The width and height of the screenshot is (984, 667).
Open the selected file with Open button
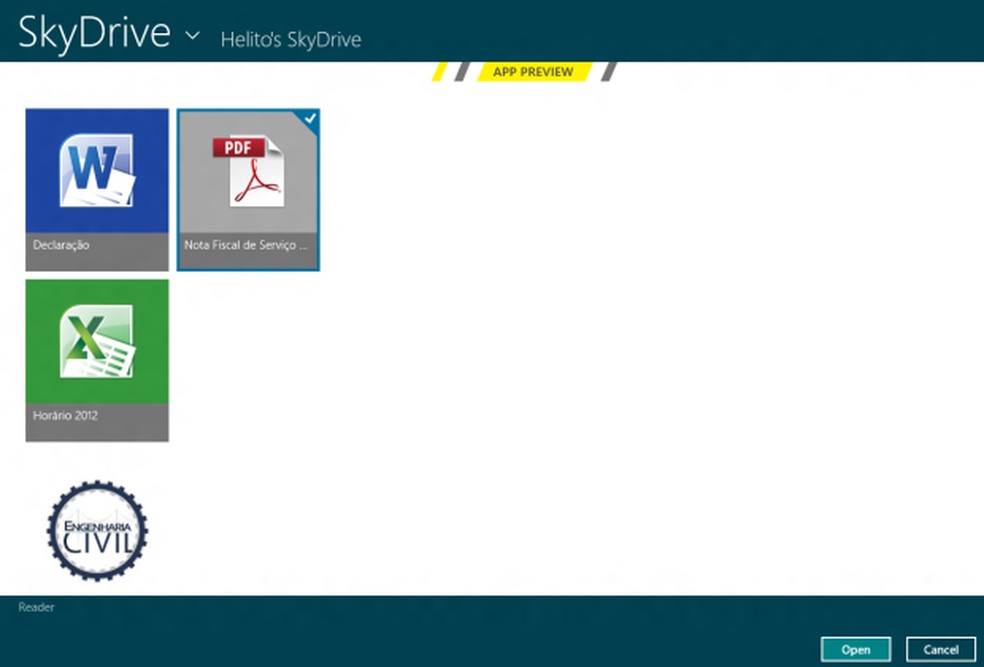(x=856, y=649)
